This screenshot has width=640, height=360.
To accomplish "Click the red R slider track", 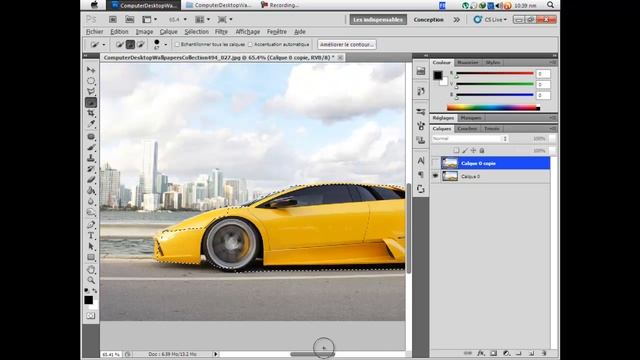I will pos(495,74).
